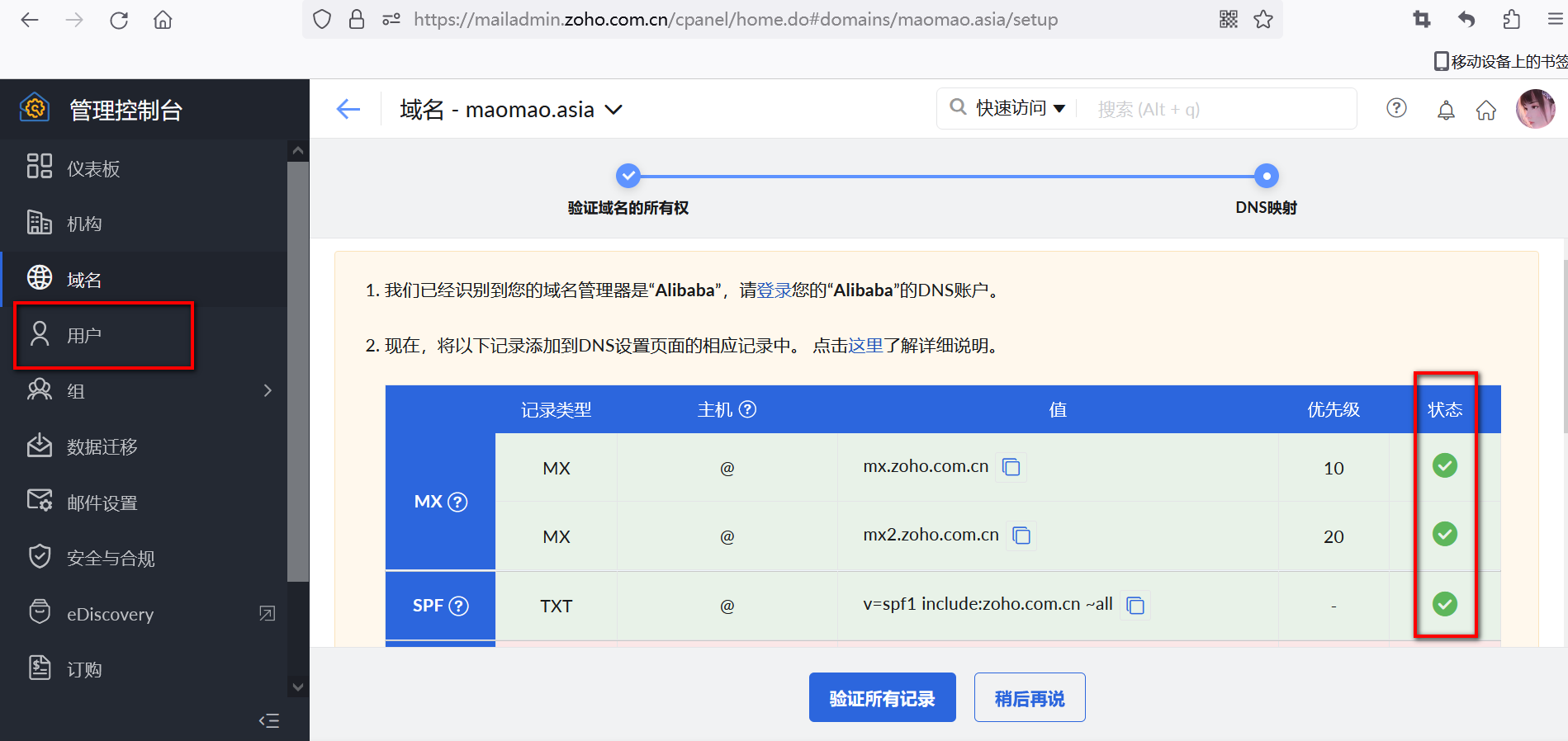The image size is (1568, 741).
Task: Expand the maomao.asia domain dropdown
Action: coord(613,110)
